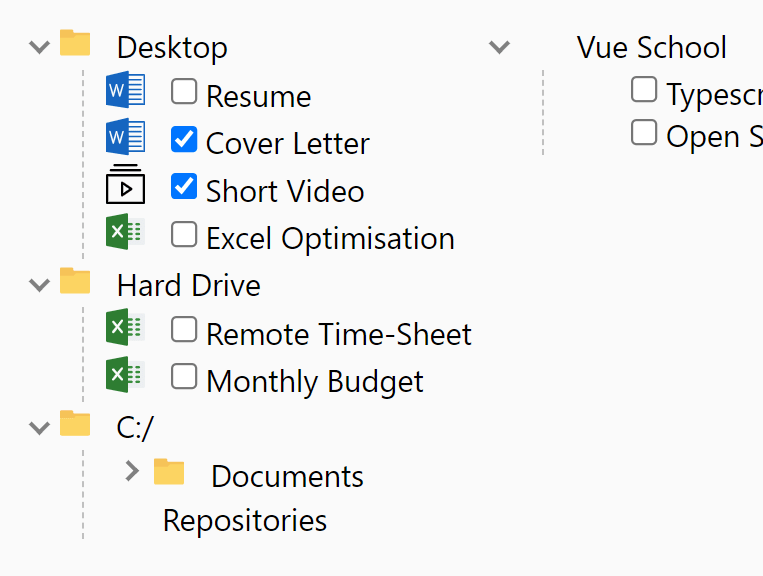Tick the Excel Optimisation checkbox
This screenshot has width=763, height=576.
pos(184,234)
